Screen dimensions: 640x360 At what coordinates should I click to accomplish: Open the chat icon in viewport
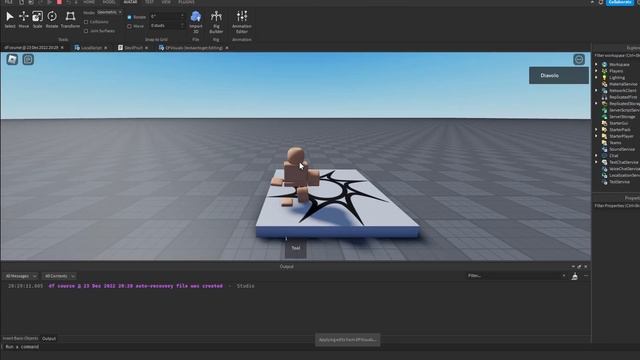pyautogui.click(x=28, y=60)
